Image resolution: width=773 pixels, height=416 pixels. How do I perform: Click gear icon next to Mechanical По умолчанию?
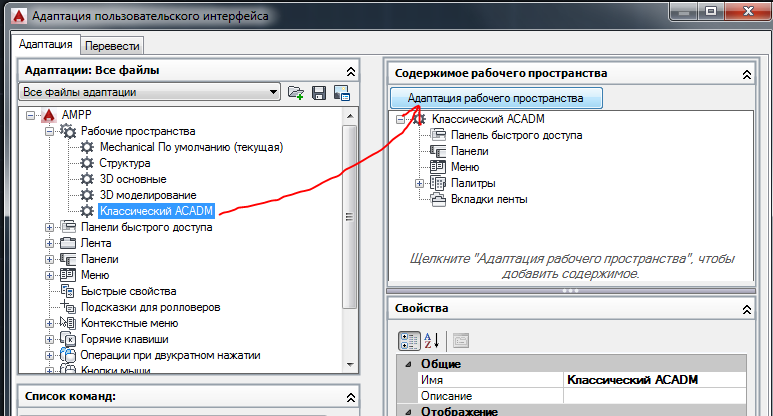point(87,147)
